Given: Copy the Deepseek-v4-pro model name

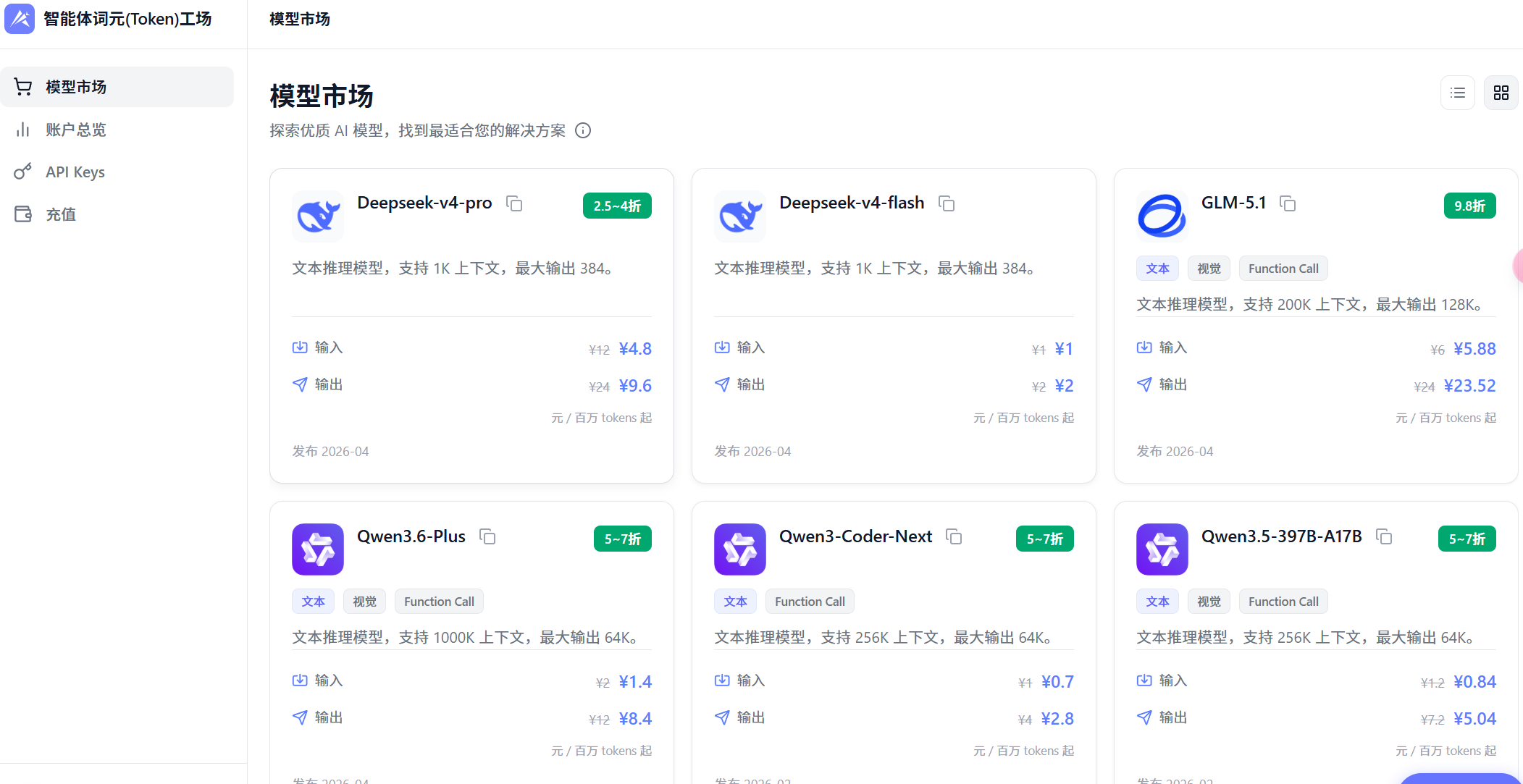Looking at the screenshot, I should [514, 203].
